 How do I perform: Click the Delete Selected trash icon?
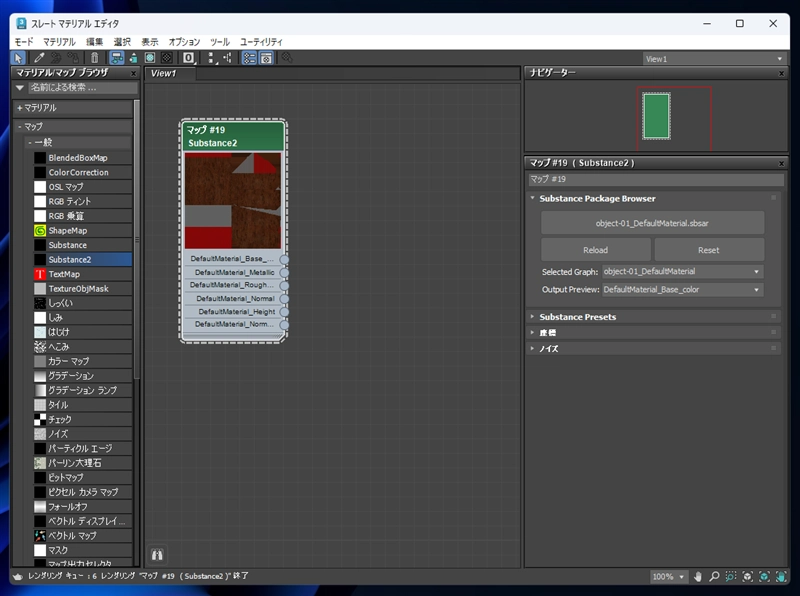coord(93,59)
